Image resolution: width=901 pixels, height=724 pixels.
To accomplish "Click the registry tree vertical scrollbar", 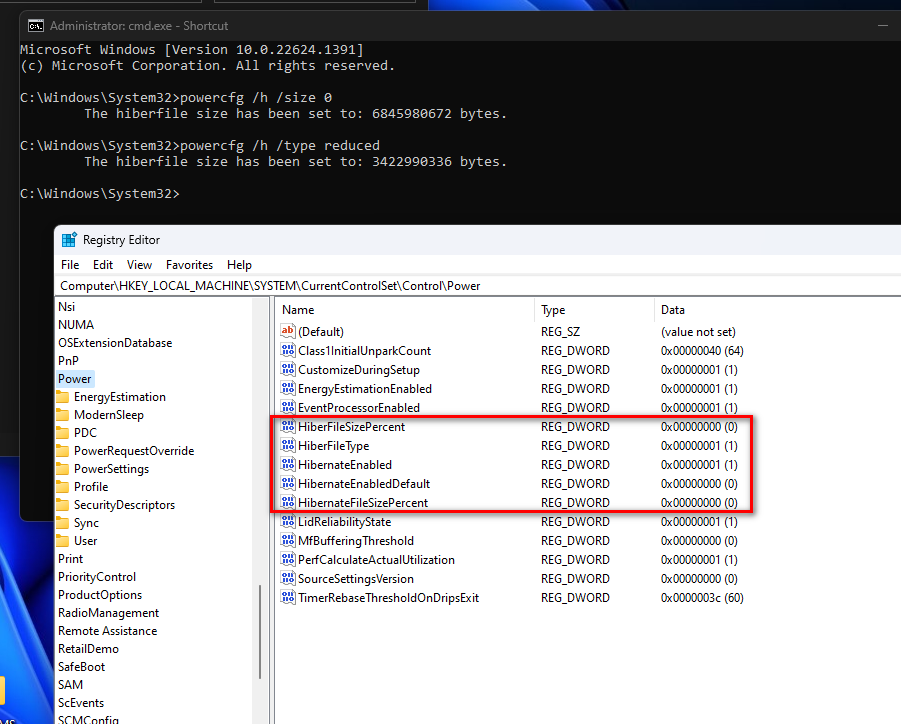I will tap(260, 632).
